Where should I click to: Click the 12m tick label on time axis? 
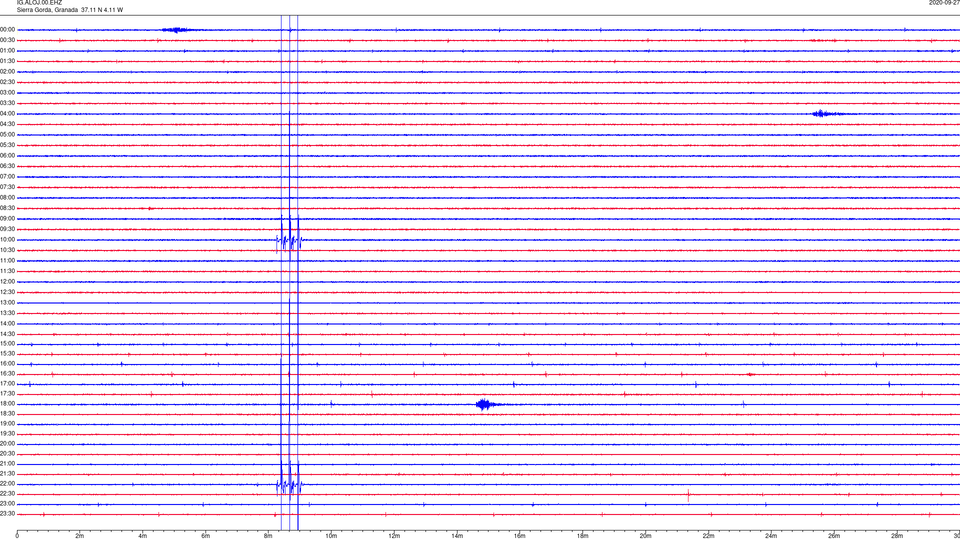point(394,536)
